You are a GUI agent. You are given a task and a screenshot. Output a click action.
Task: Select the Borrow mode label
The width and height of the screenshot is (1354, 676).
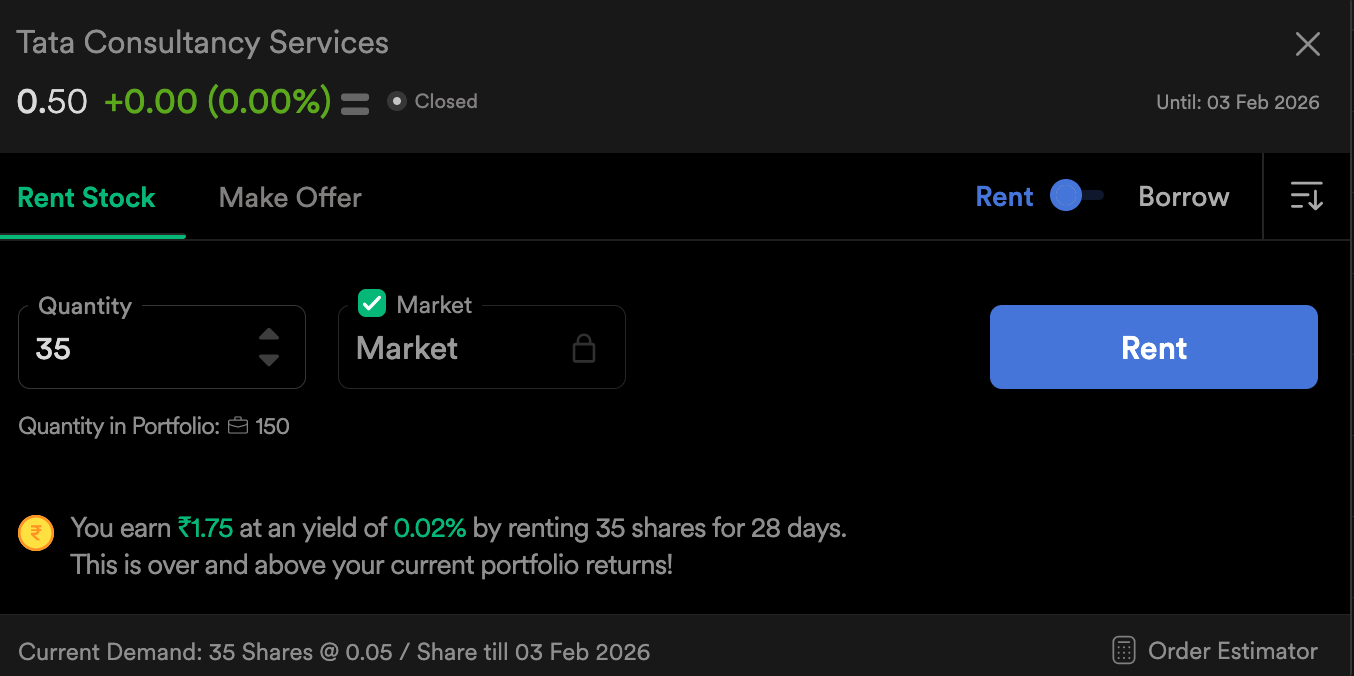1183,197
